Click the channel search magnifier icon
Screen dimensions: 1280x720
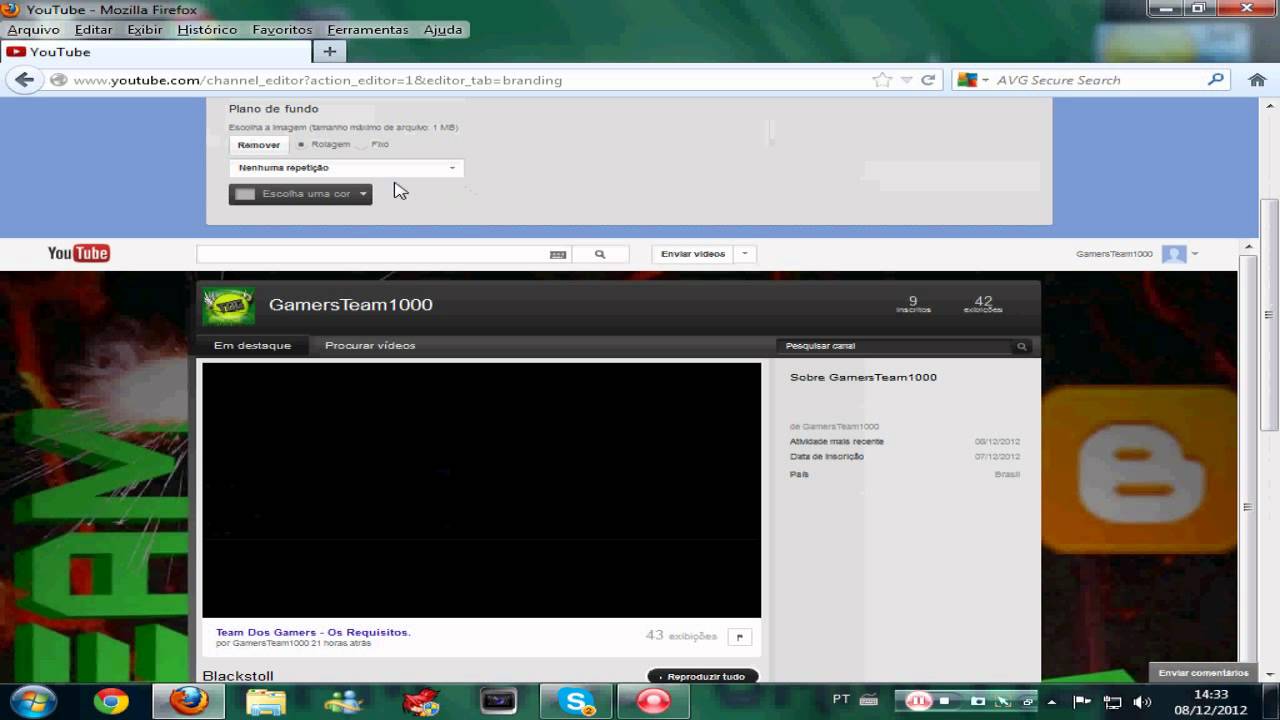click(x=1021, y=346)
